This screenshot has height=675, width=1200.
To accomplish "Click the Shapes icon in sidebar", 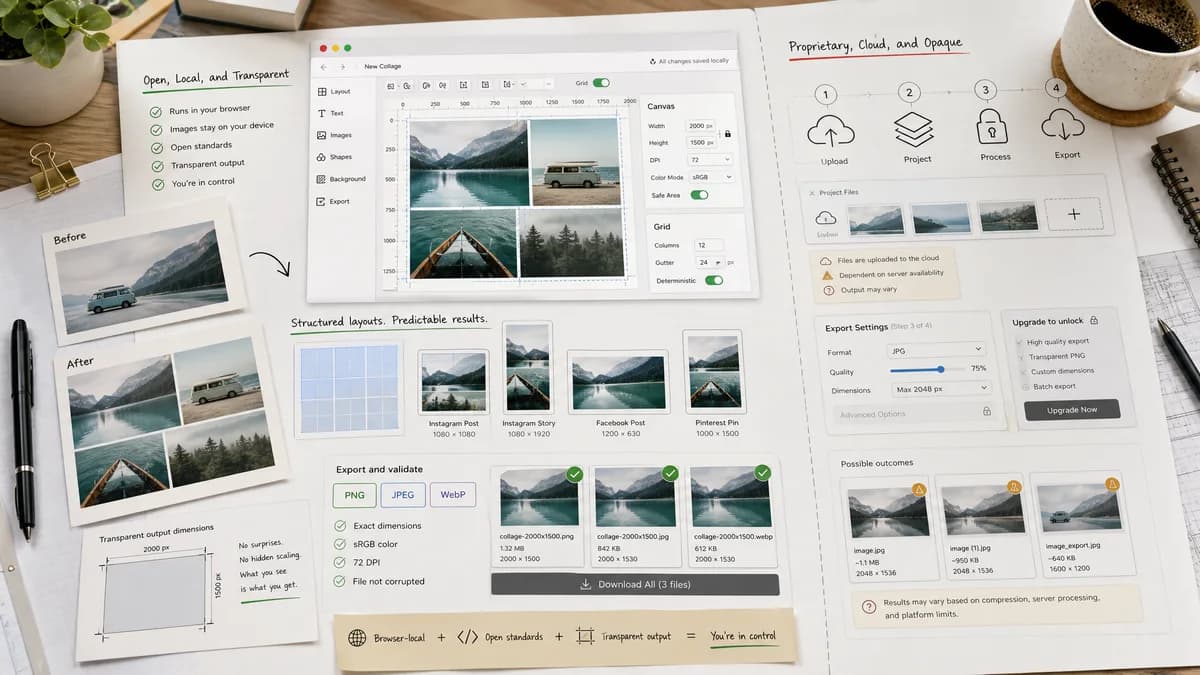I will pyautogui.click(x=321, y=157).
